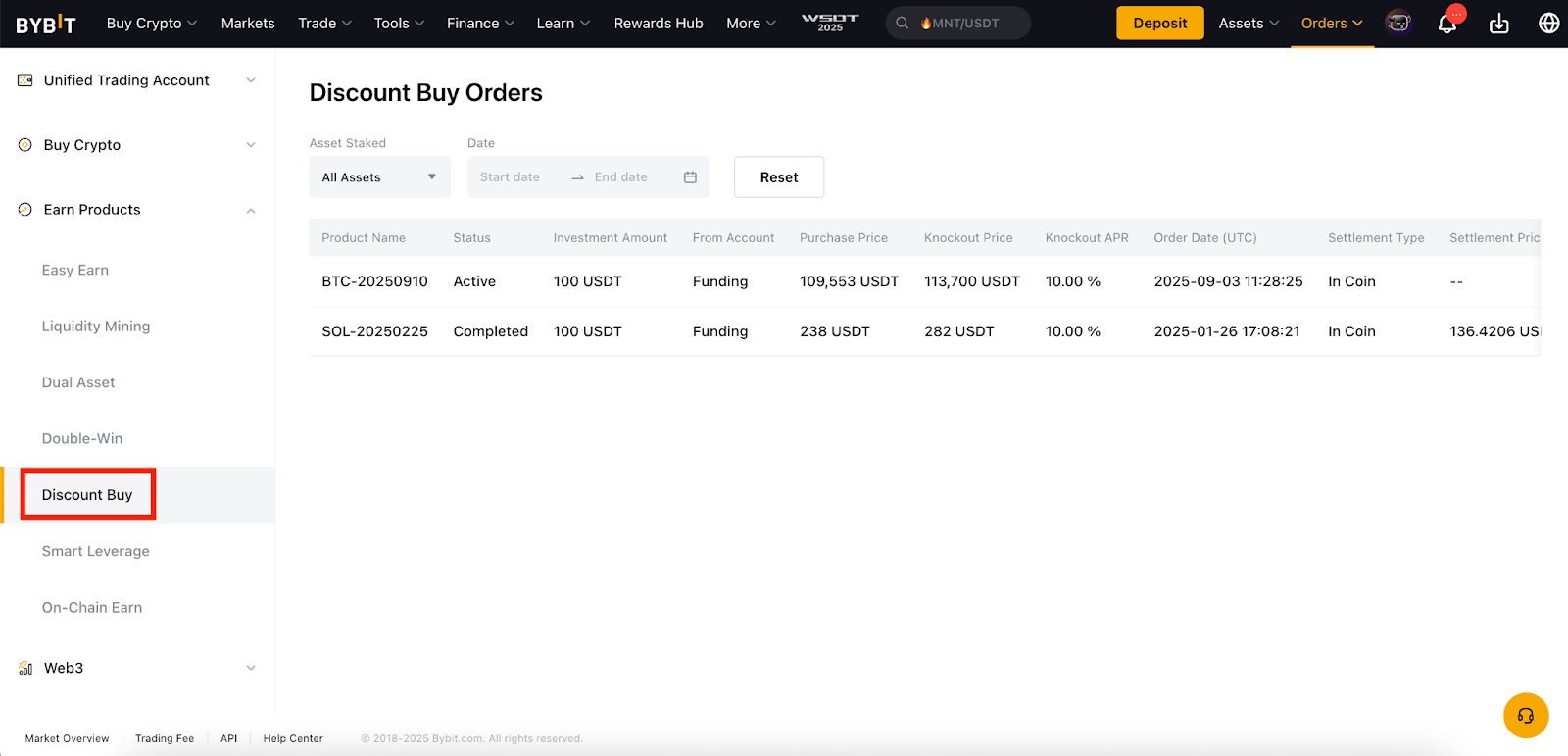Open Rewards Hub
The height and width of the screenshot is (756, 1568).
659,24
